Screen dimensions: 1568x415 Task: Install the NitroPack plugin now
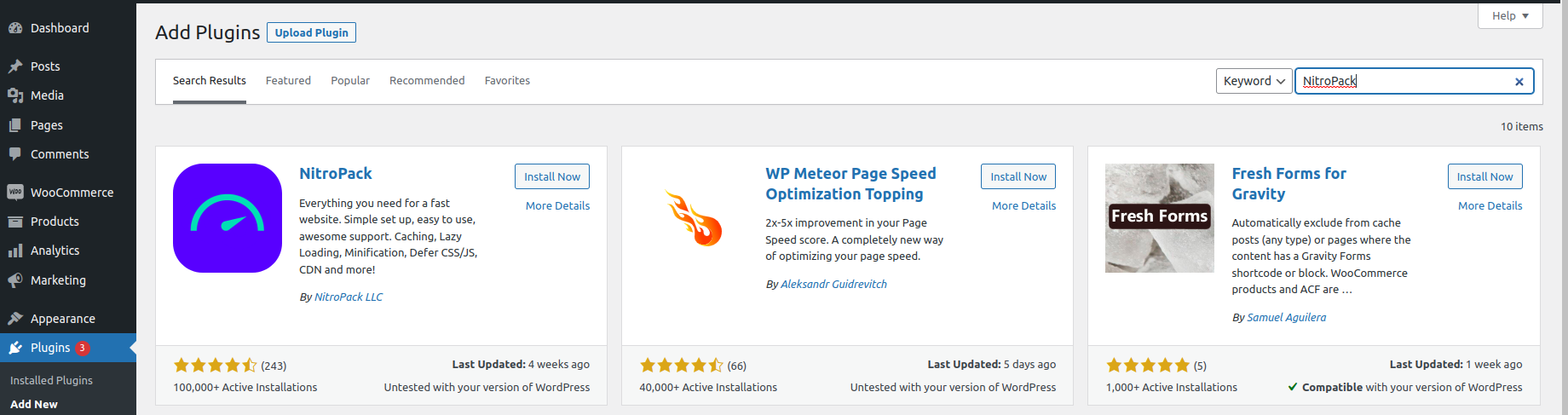click(552, 176)
